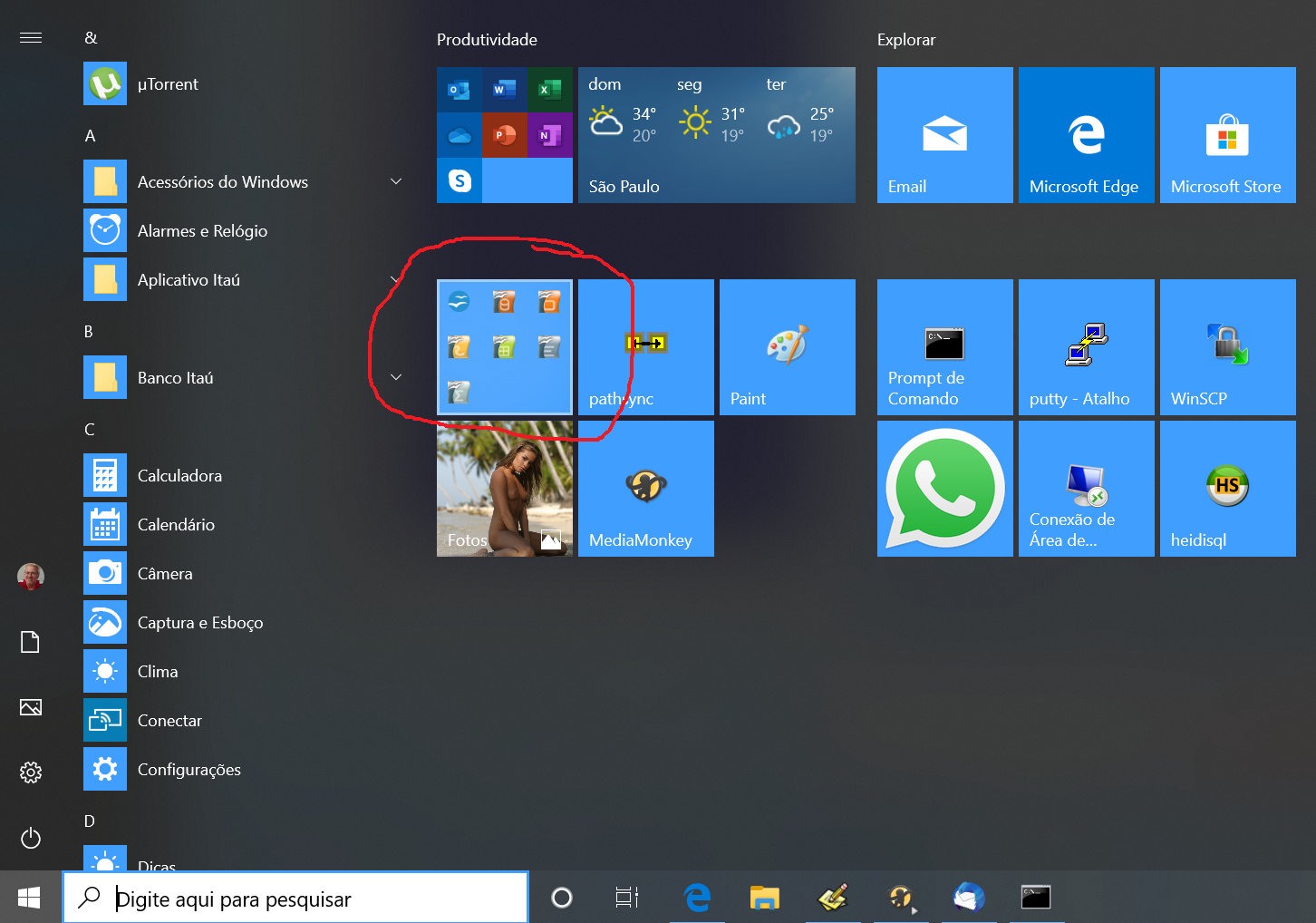Screen dimensions: 1316x923
Task: Launch WhatsApp from the green tile
Action: click(x=944, y=489)
